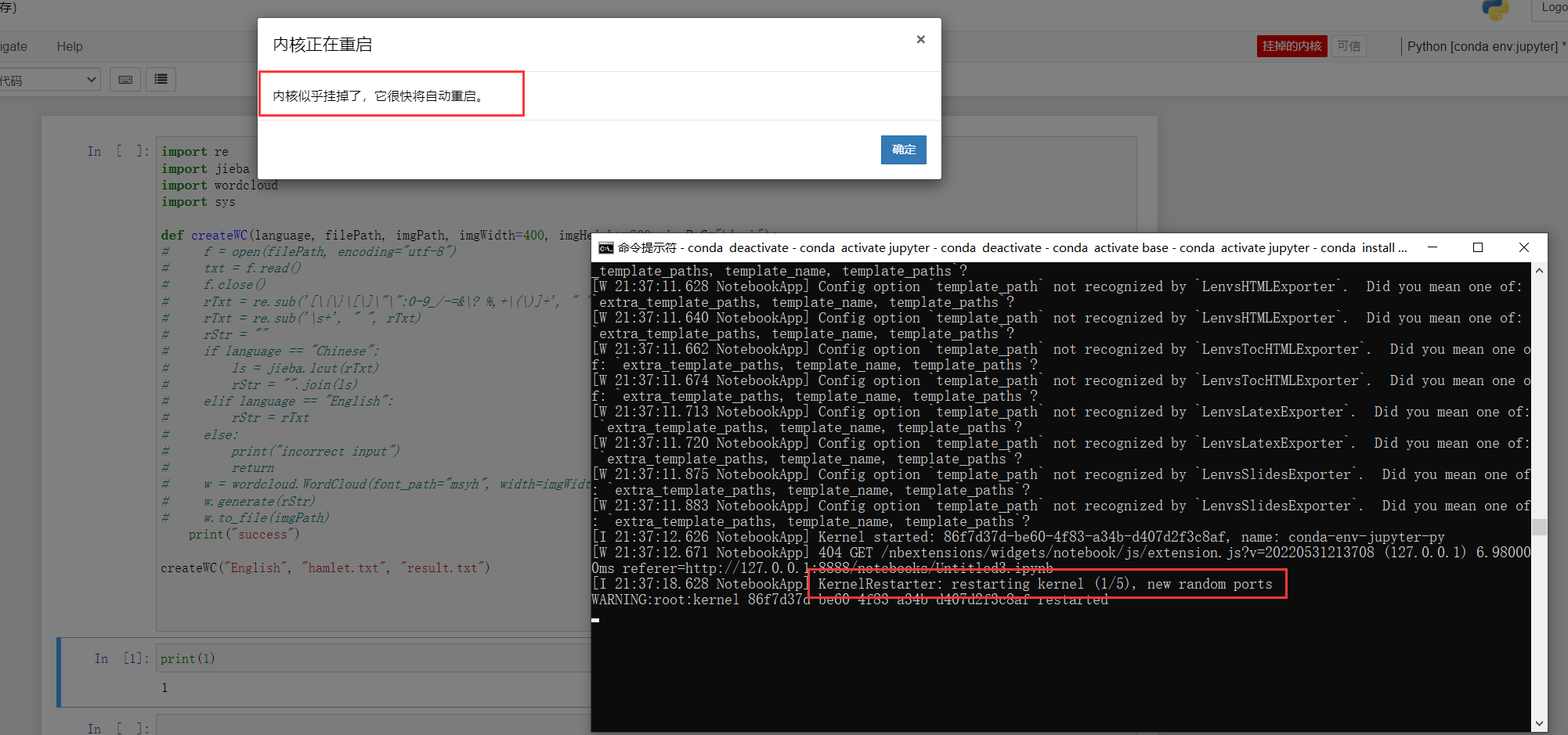The image size is (1568, 735).
Task: Click the list icon in the notebook toolbar
Action: tap(161, 79)
